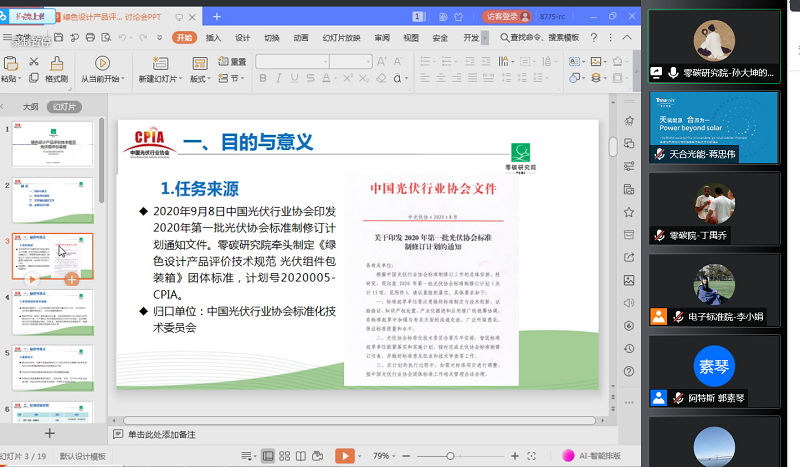Click the Redo arrow icon
Screen dimensions: 800x467
(143, 37)
